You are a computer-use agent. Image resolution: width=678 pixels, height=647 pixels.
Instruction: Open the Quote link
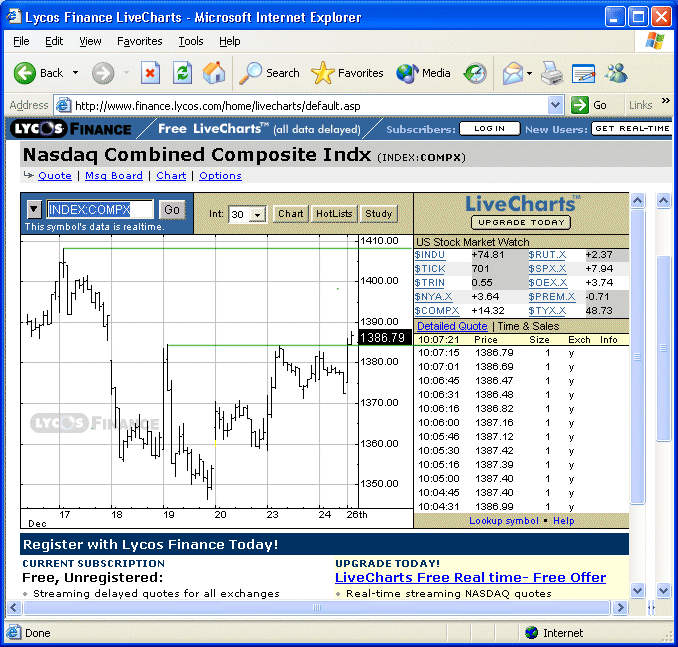(55, 176)
